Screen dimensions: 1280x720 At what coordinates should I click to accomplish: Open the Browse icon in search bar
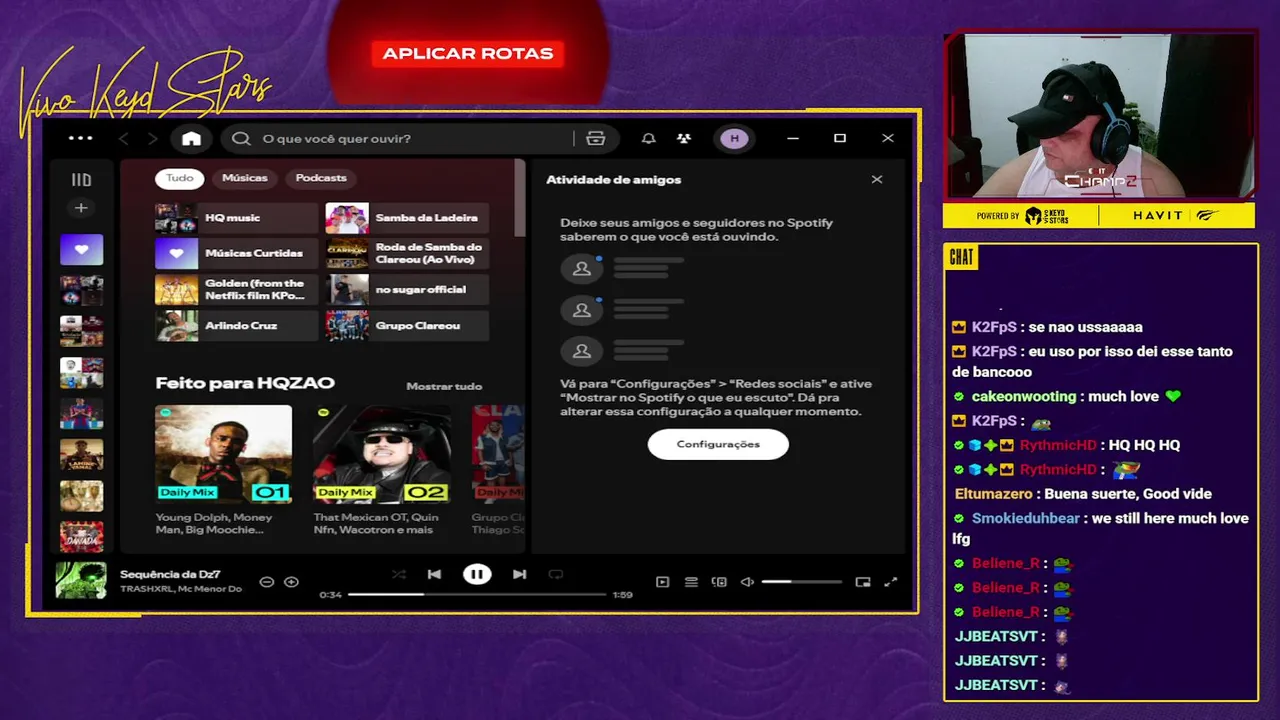[595, 139]
